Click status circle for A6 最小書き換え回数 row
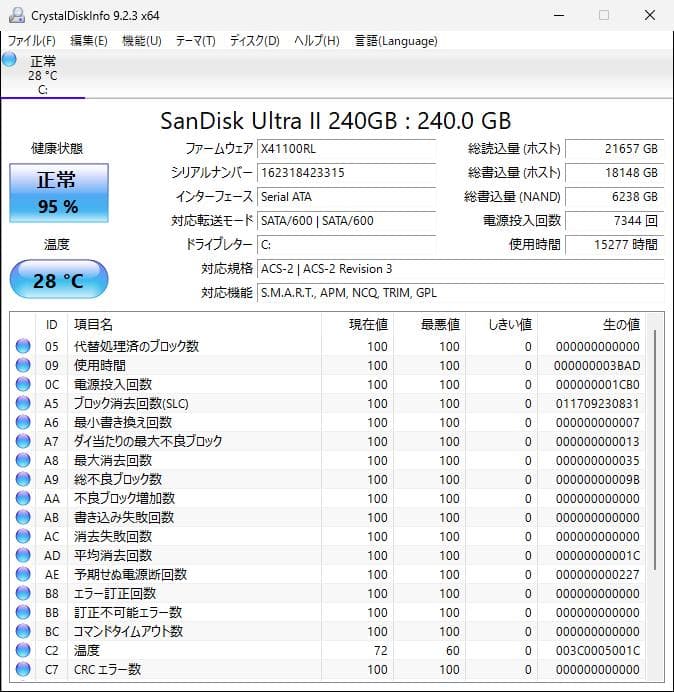This screenshot has height=692, width=674. (23, 422)
